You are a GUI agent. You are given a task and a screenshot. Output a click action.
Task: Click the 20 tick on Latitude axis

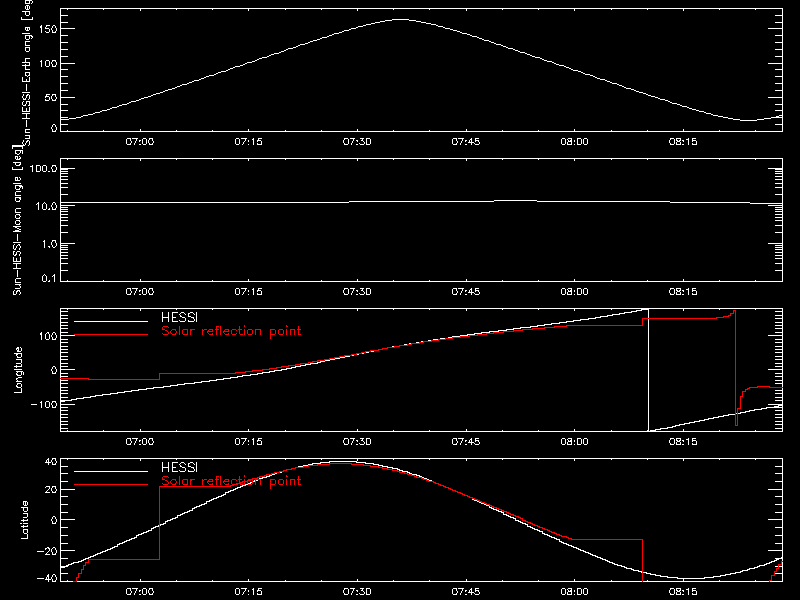coord(51,490)
